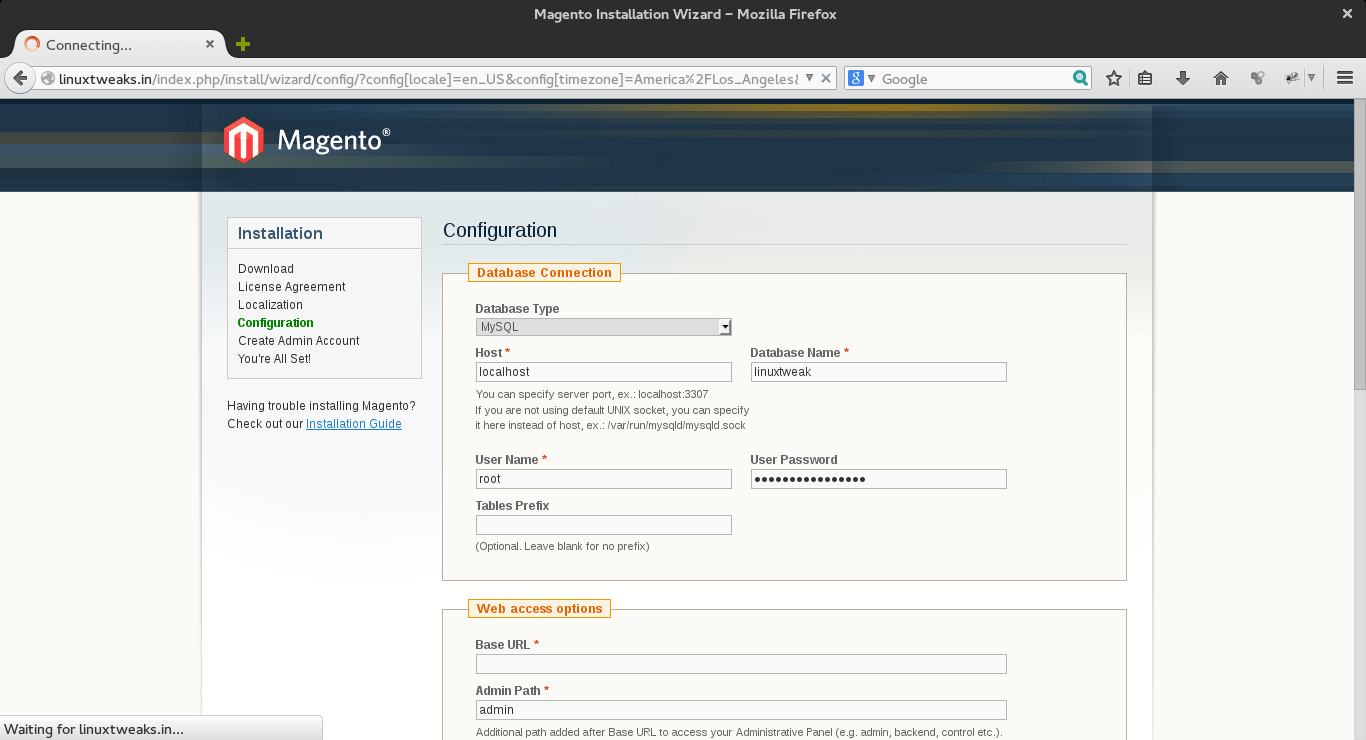Select Localization installation step

click(x=270, y=305)
